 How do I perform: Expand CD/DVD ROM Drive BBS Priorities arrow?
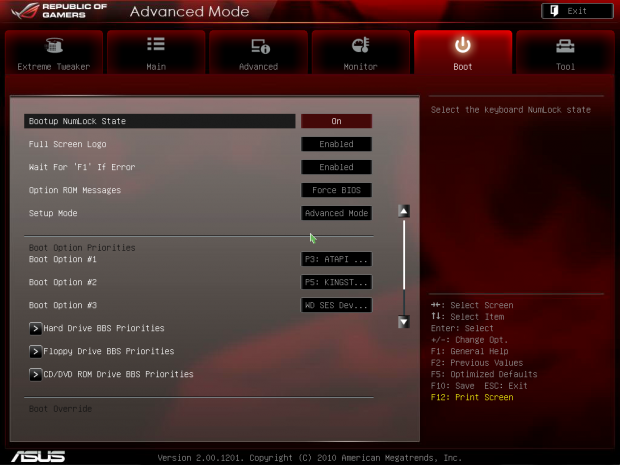click(35, 374)
